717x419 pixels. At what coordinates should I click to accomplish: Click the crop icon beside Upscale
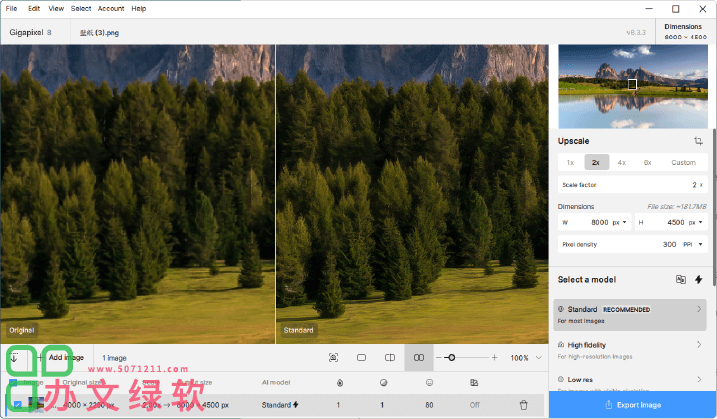point(698,141)
